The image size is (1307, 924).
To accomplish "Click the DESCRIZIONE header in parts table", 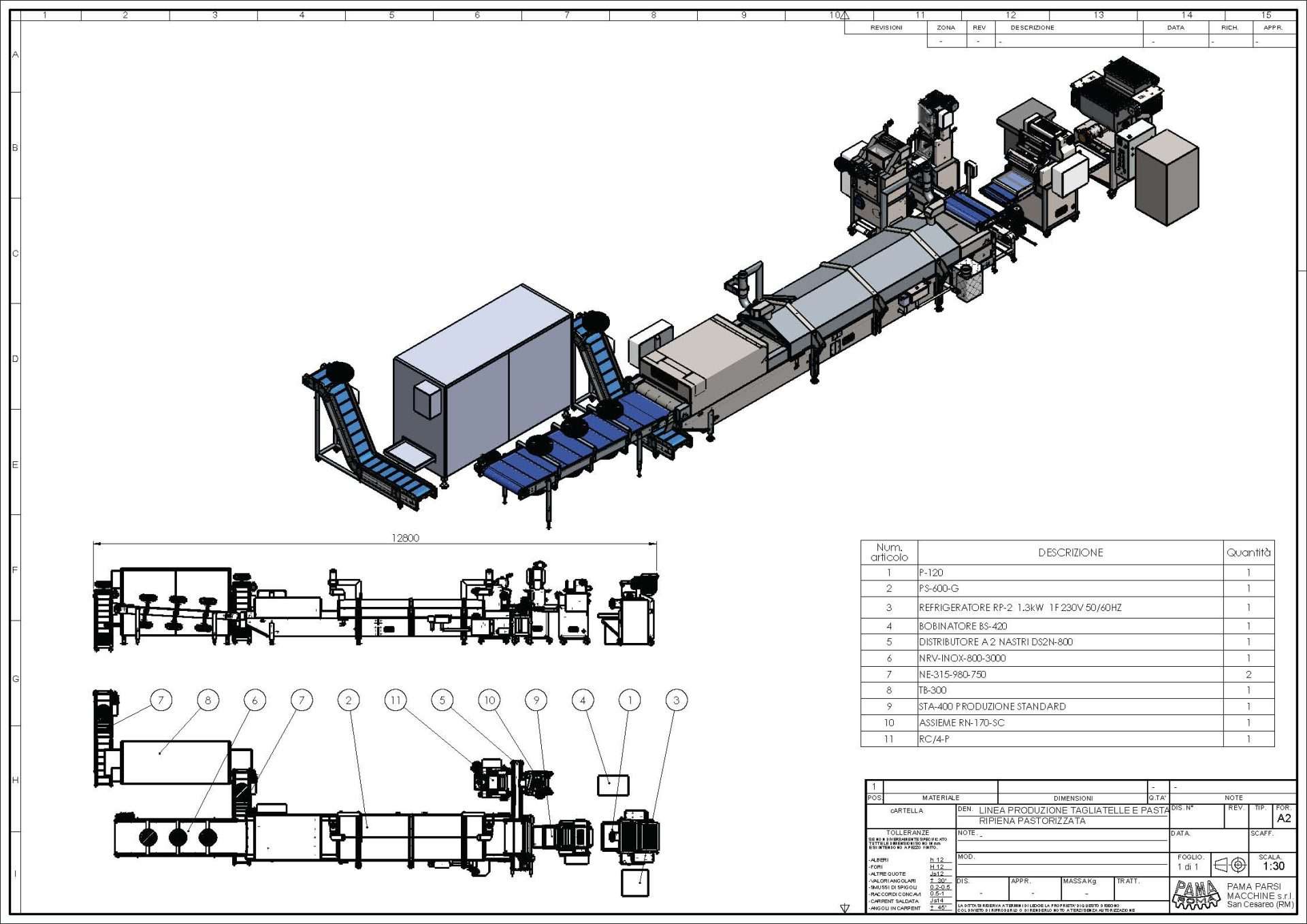I will (1070, 552).
